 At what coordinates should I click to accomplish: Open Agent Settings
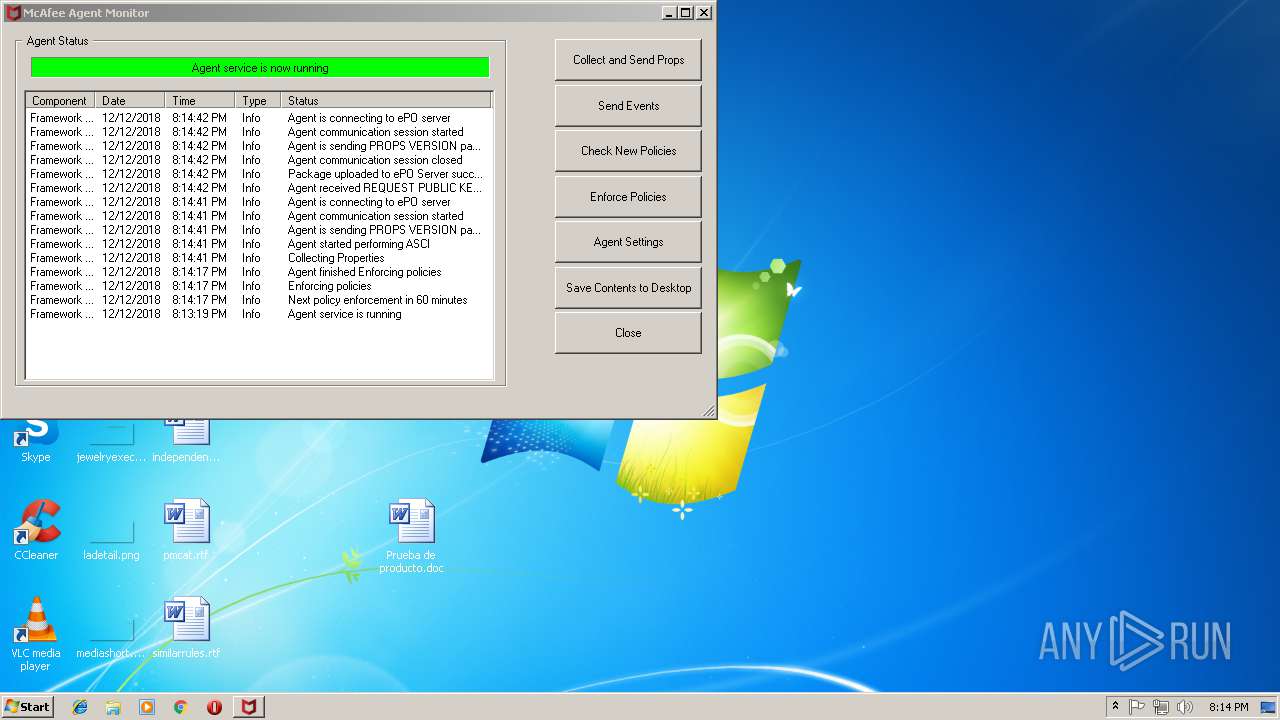(628, 242)
